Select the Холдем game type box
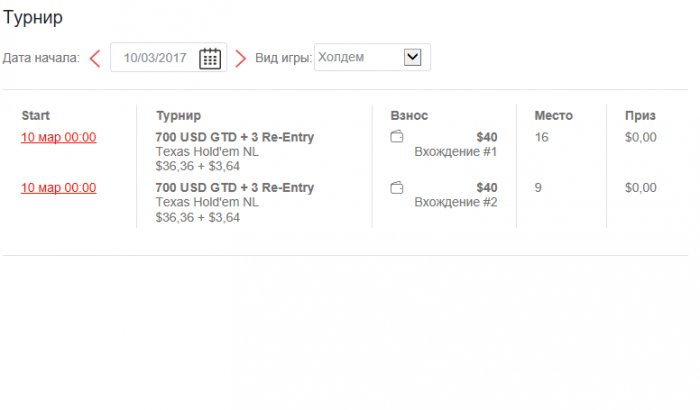Screen dimensions: 700x410 (x=358, y=57)
